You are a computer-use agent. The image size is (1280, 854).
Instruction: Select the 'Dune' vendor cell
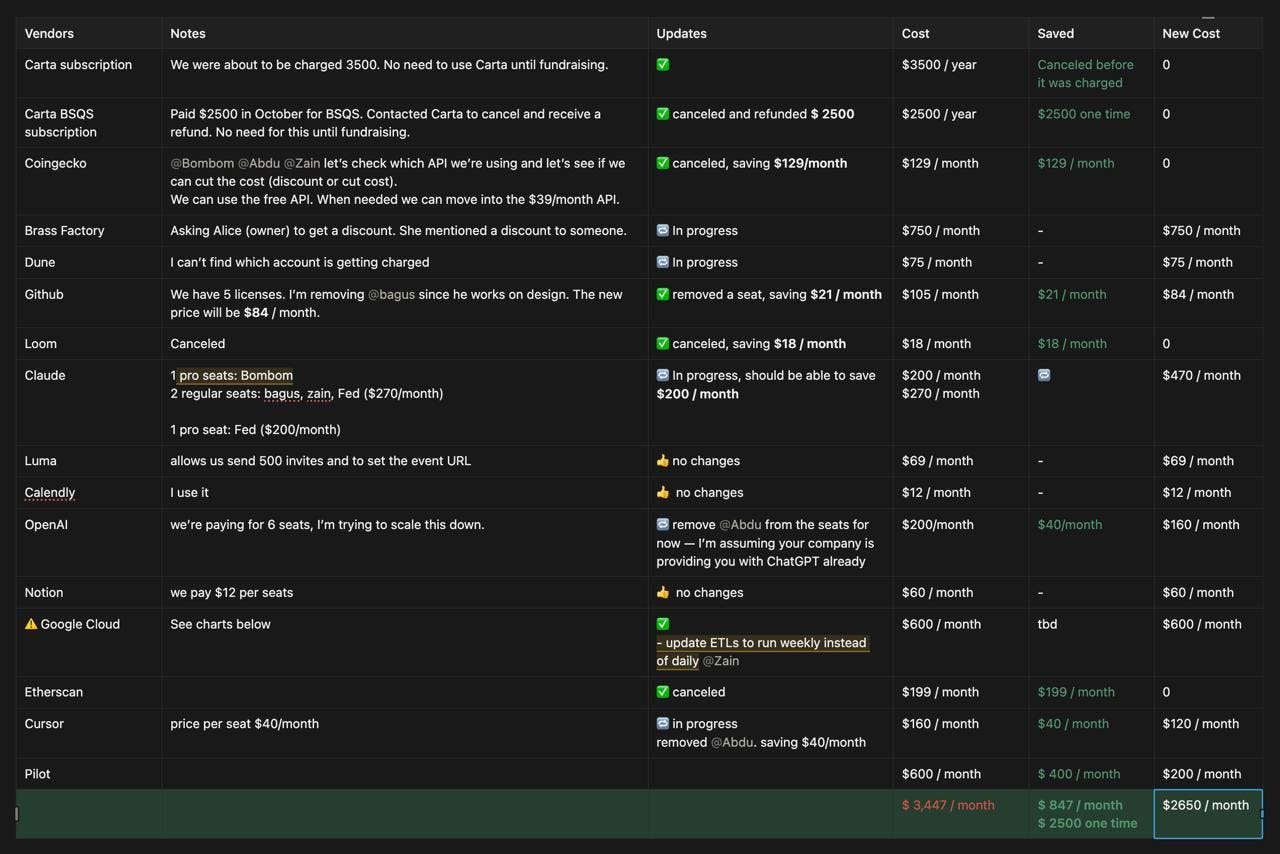pyautogui.click(x=89, y=262)
